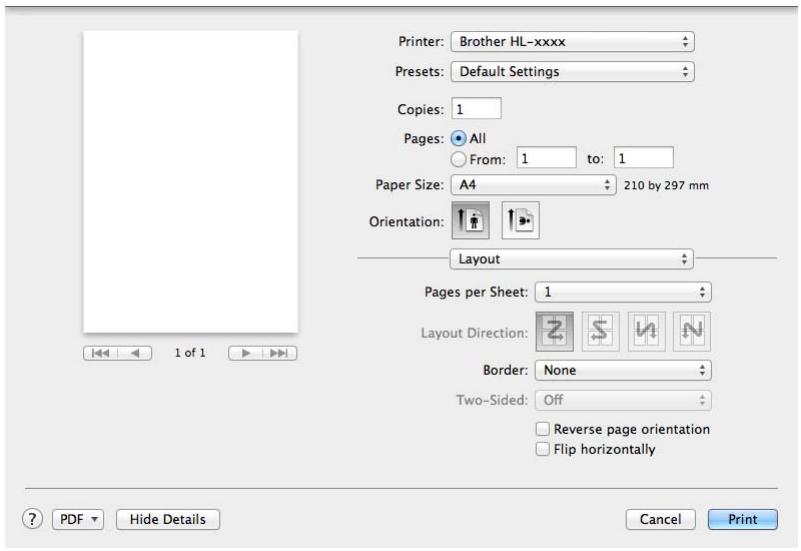Open the Printer dropdown Brother HL-xxxx
This screenshot has height=551, width=801.
[x=572, y=41]
